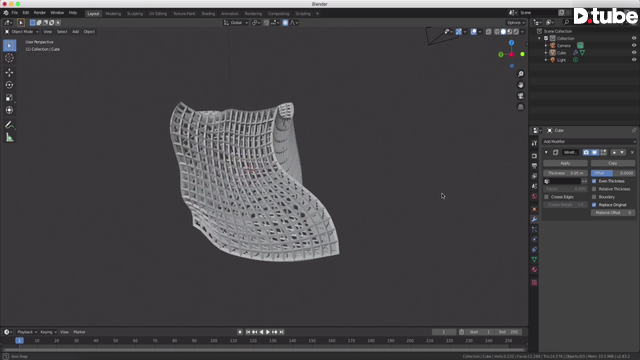Image resolution: width=640 pixels, height=360 pixels.
Task: Open the Object Constraints properties tab
Action: click(x=534, y=249)
